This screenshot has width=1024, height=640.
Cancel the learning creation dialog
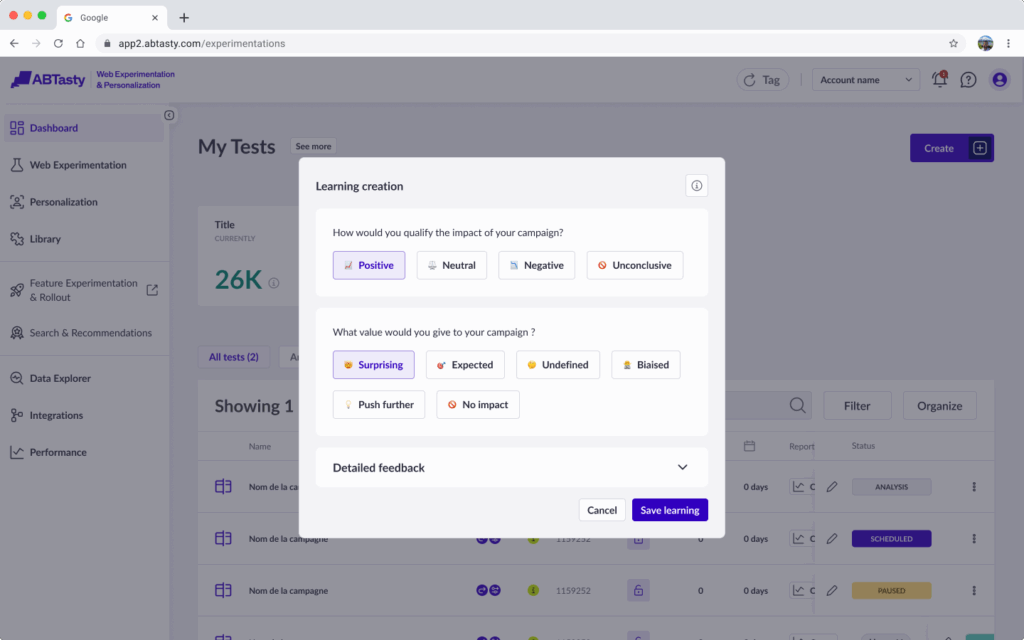pos(602,510)
